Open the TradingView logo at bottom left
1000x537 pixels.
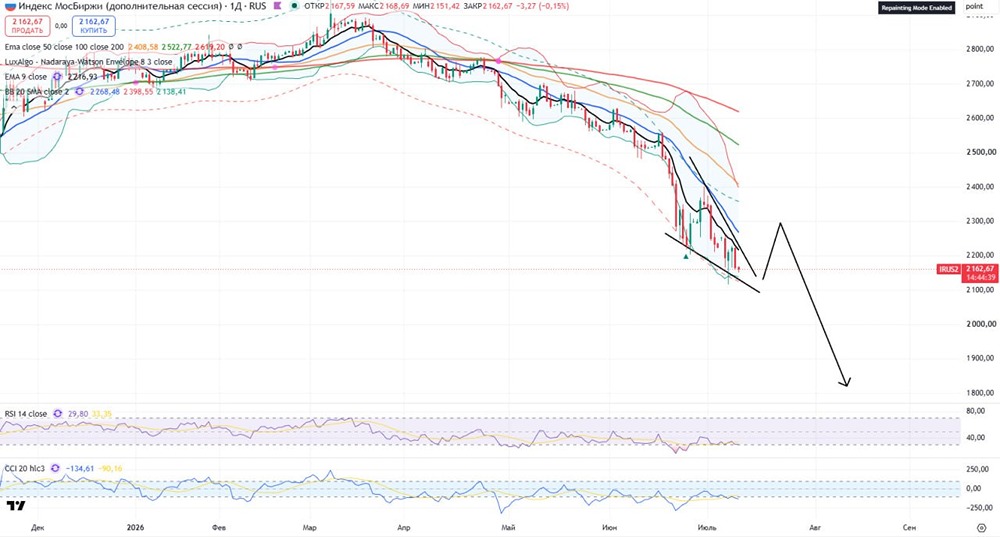(16, 506)
